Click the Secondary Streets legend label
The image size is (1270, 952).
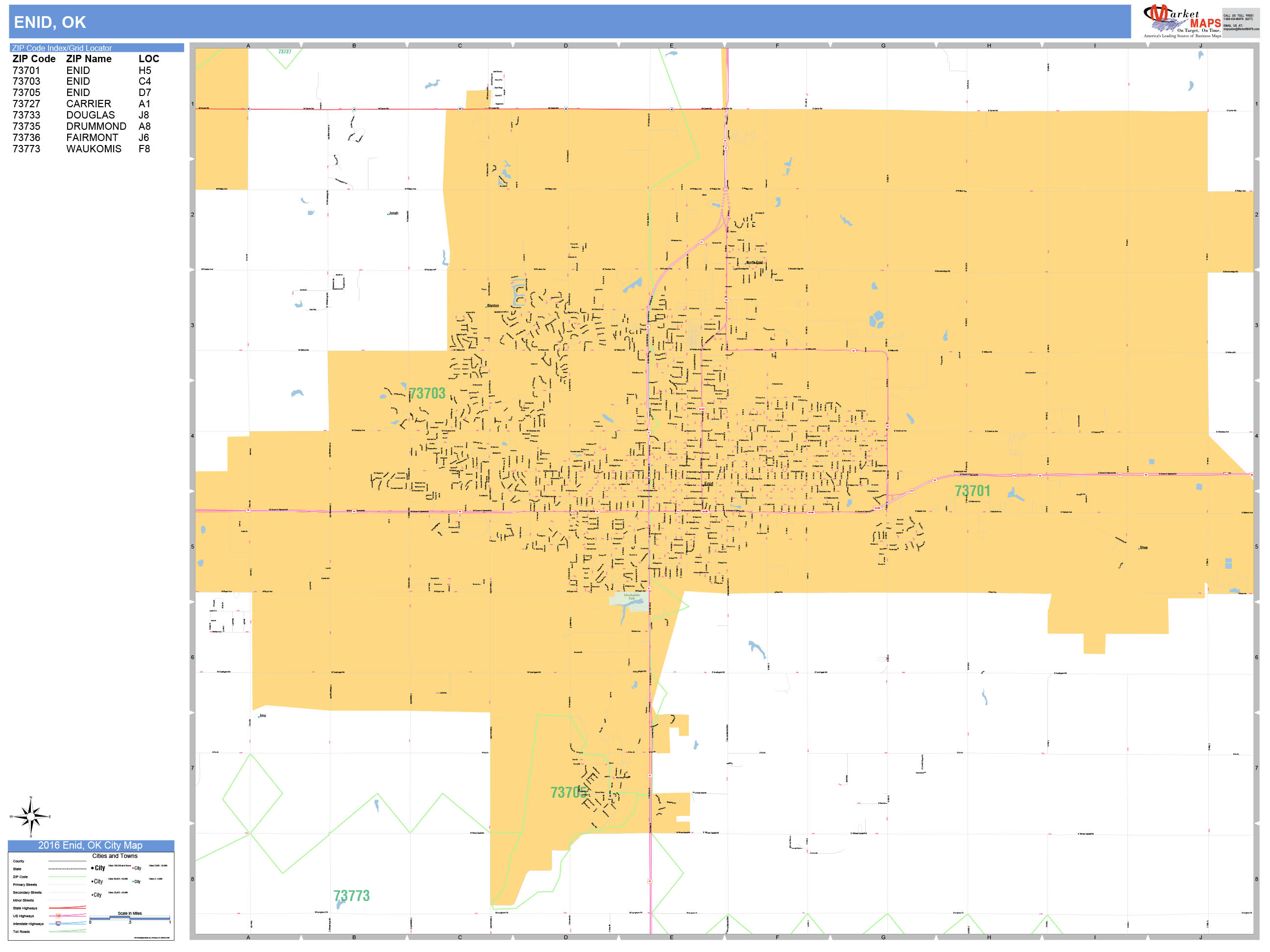point(27,893)
